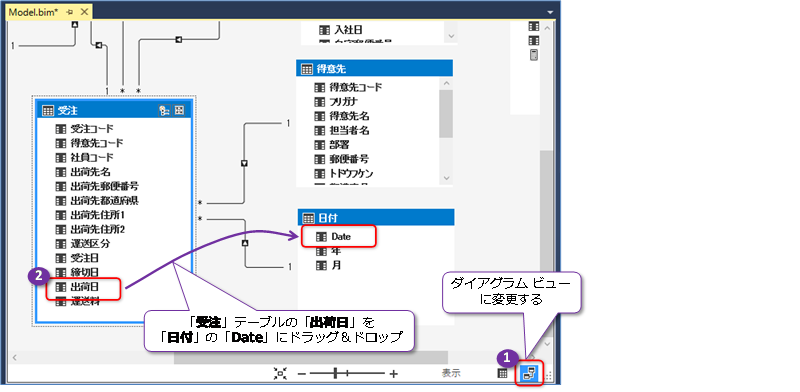Click zoom in plus button
This screenshot has width=800, height=392.
(393, 374)
